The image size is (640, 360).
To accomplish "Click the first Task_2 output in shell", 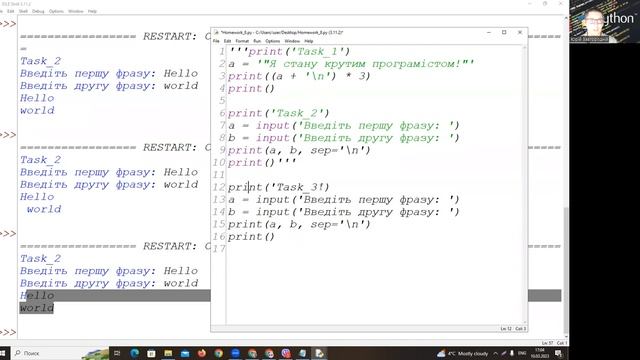I will pyautogui.click(x=40, y=61).
